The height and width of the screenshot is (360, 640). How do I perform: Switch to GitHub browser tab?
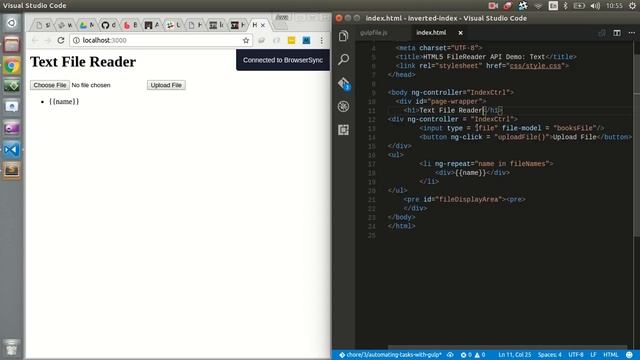(108, 25)
